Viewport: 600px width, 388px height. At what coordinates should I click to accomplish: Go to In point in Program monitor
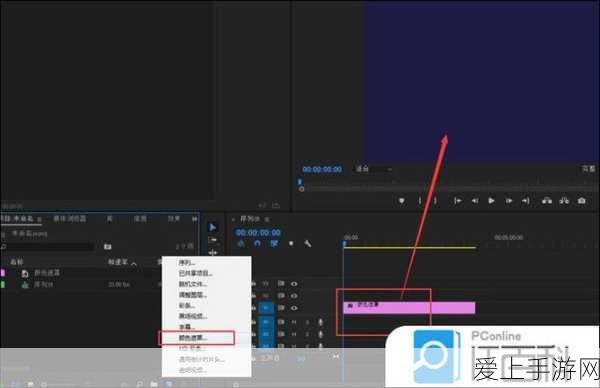click(x=458, y=201)
